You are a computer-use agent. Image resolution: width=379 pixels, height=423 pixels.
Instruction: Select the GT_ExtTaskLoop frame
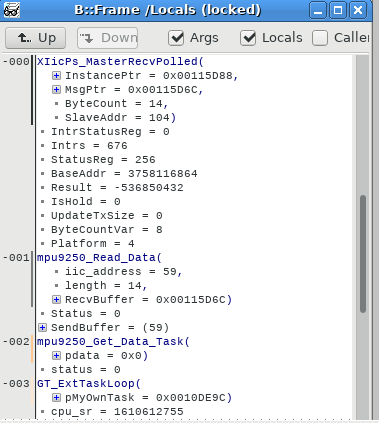pyautogui.click(x=89, y=384)
